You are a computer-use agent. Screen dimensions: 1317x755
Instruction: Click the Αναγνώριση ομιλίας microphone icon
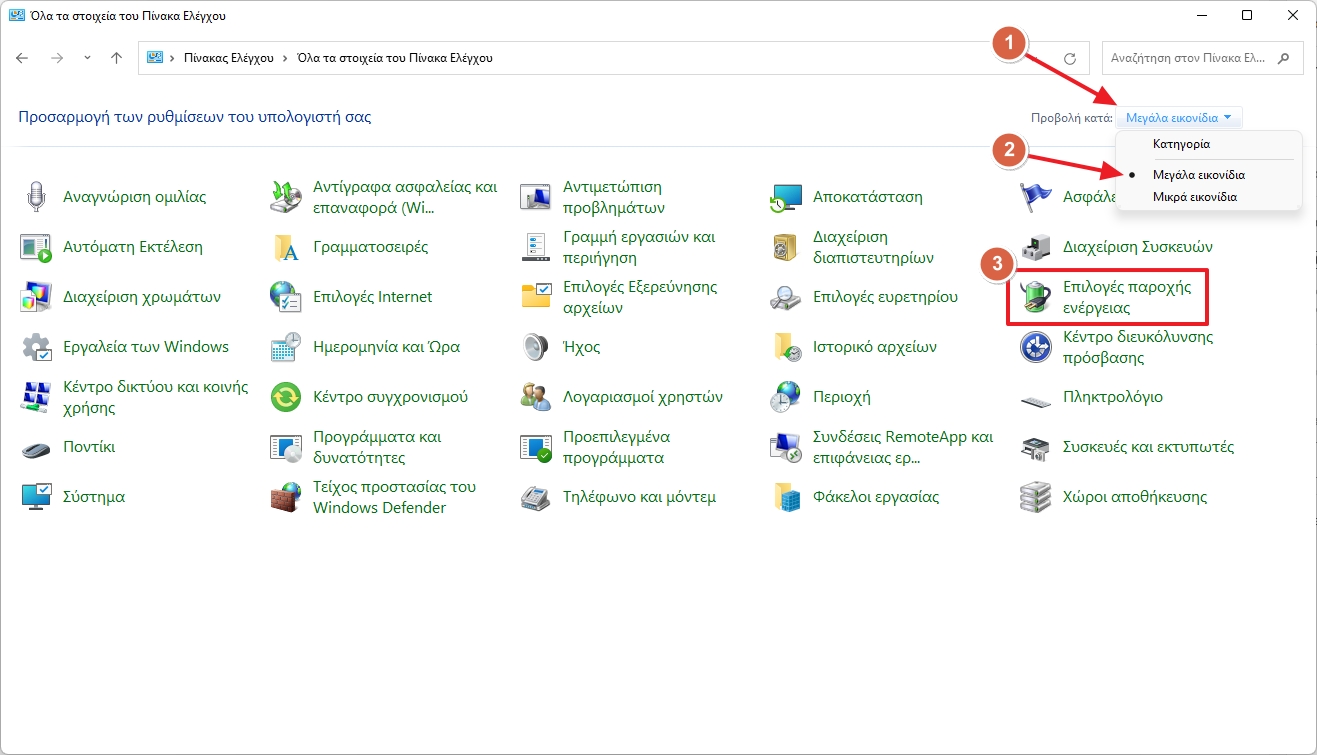(x=36, y=197)
